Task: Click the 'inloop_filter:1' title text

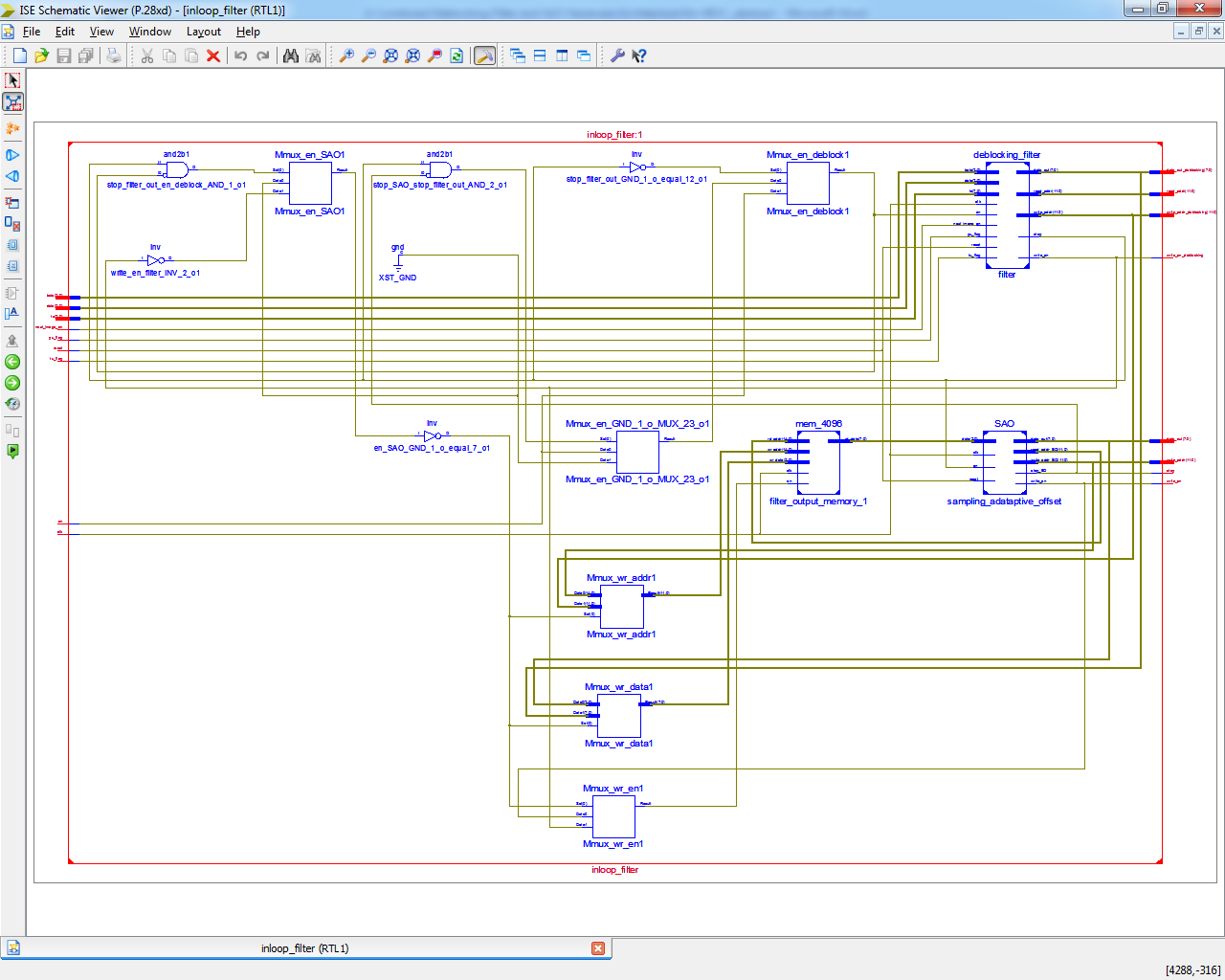Action: click(615, 135)
